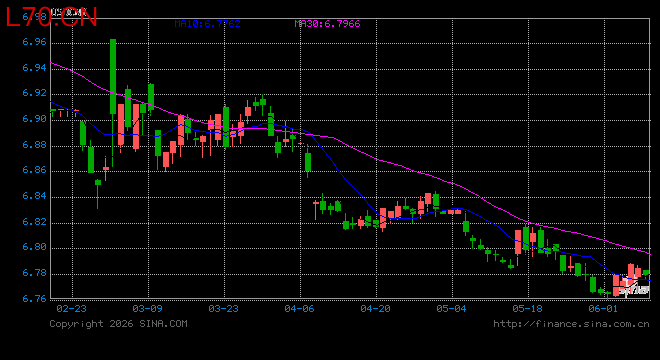Click the MA10:6.7762 legend label

point(208,24)
